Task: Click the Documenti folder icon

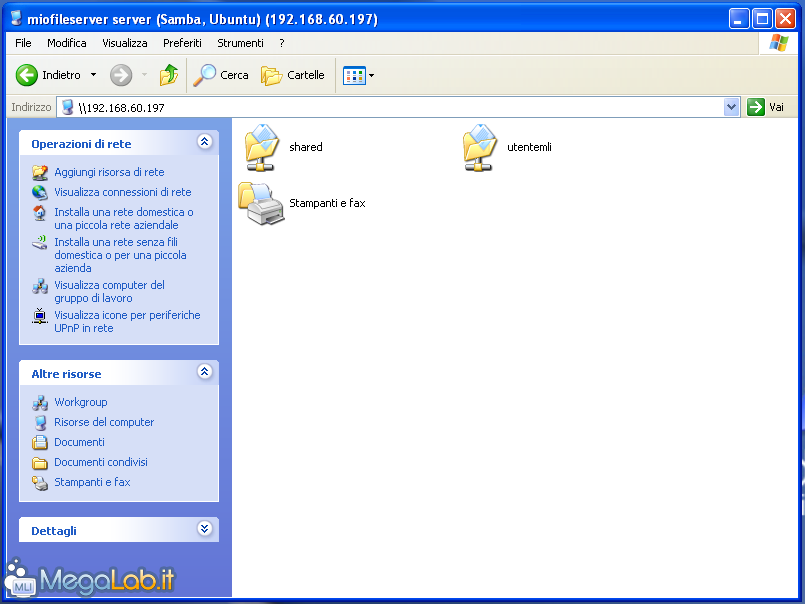Action: [x=40, y=442]
